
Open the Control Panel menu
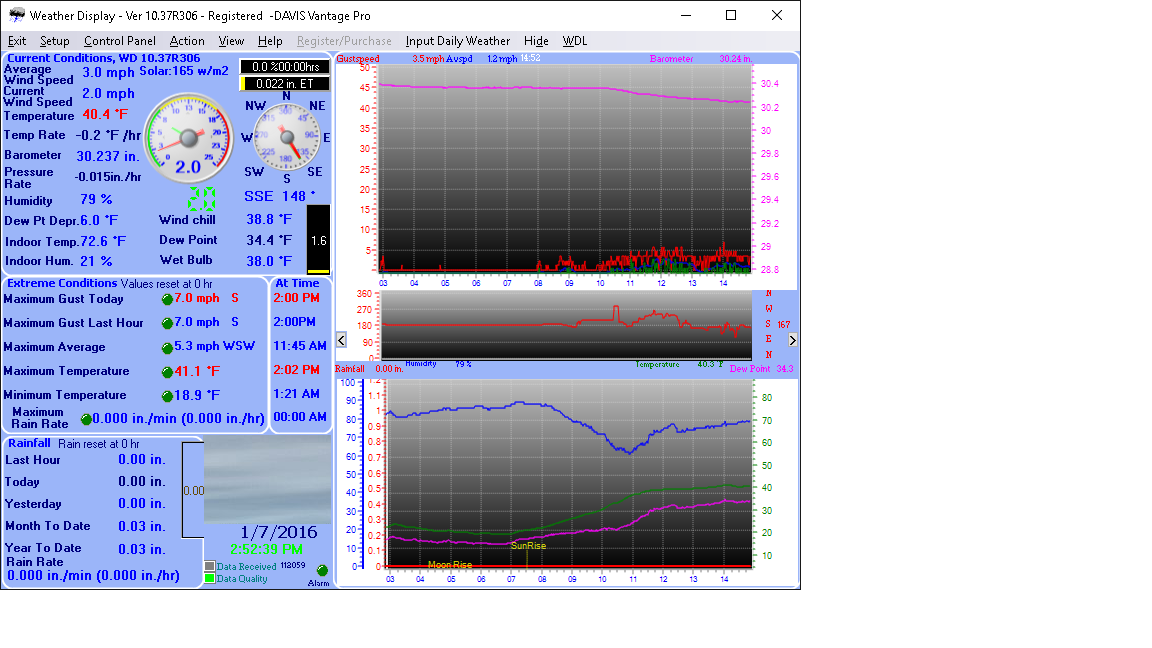(120, 41)
